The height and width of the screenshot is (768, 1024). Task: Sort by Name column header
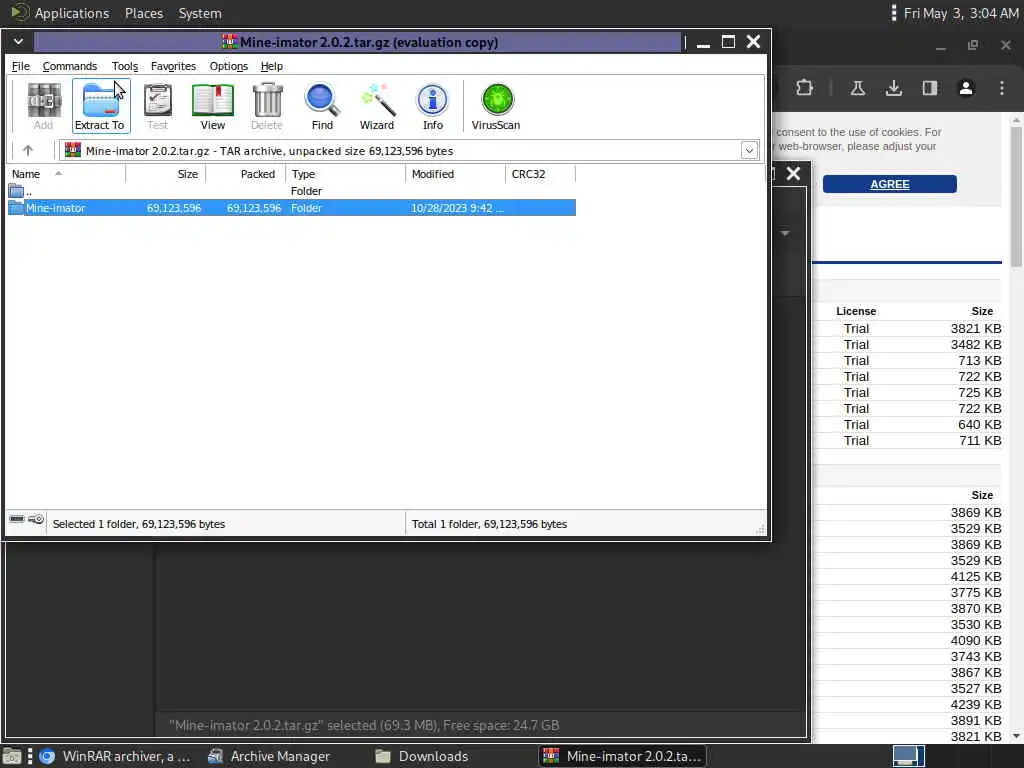point(65,174)
